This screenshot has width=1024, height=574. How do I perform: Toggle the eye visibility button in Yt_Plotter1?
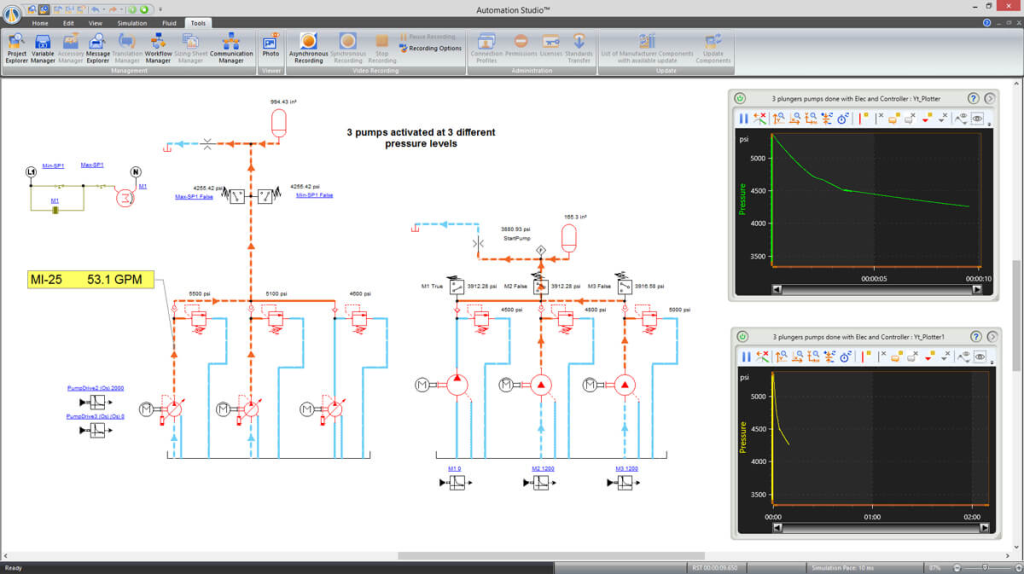[x=980, y=357]
